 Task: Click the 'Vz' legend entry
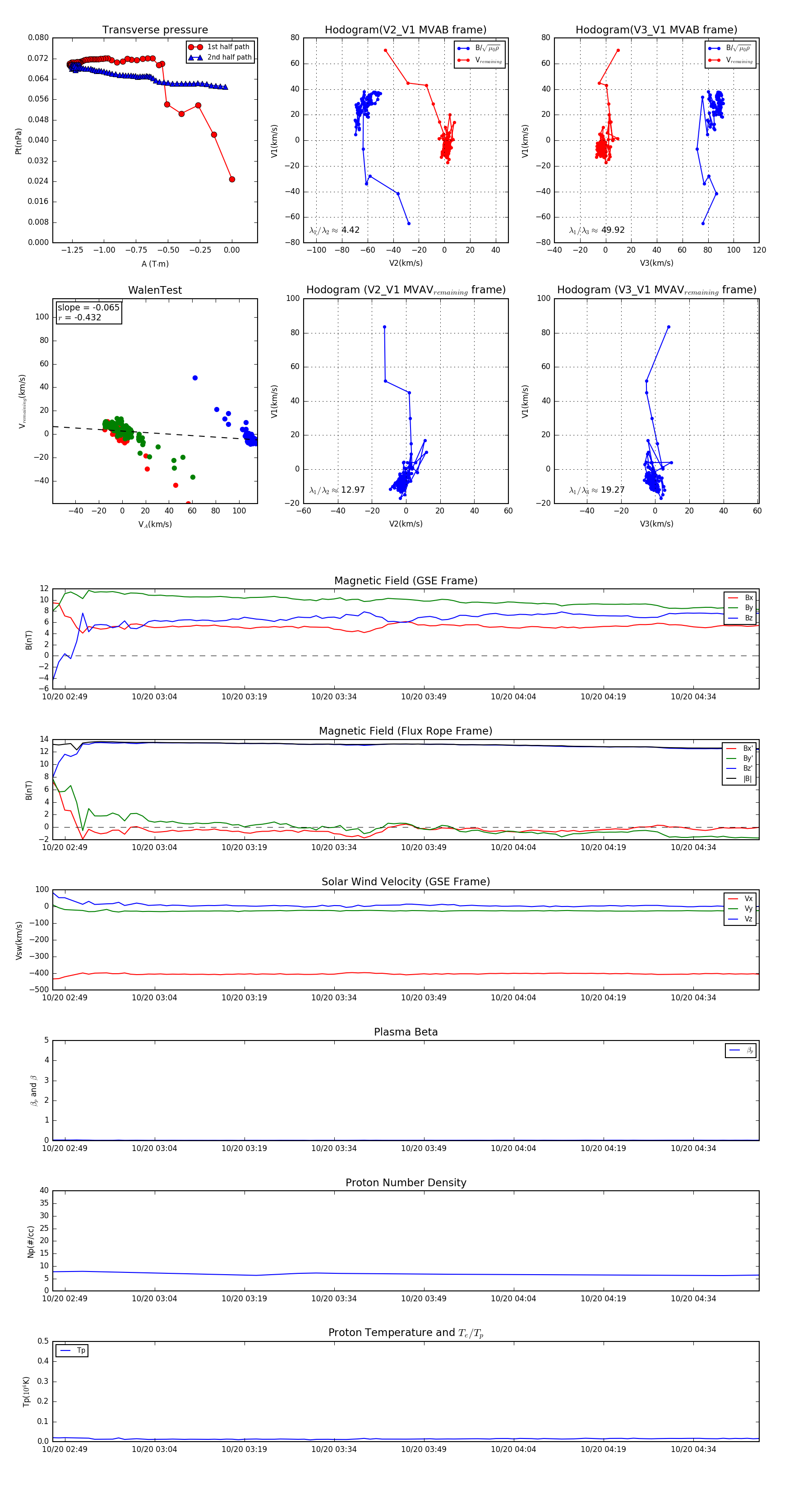tap(741, 919)
